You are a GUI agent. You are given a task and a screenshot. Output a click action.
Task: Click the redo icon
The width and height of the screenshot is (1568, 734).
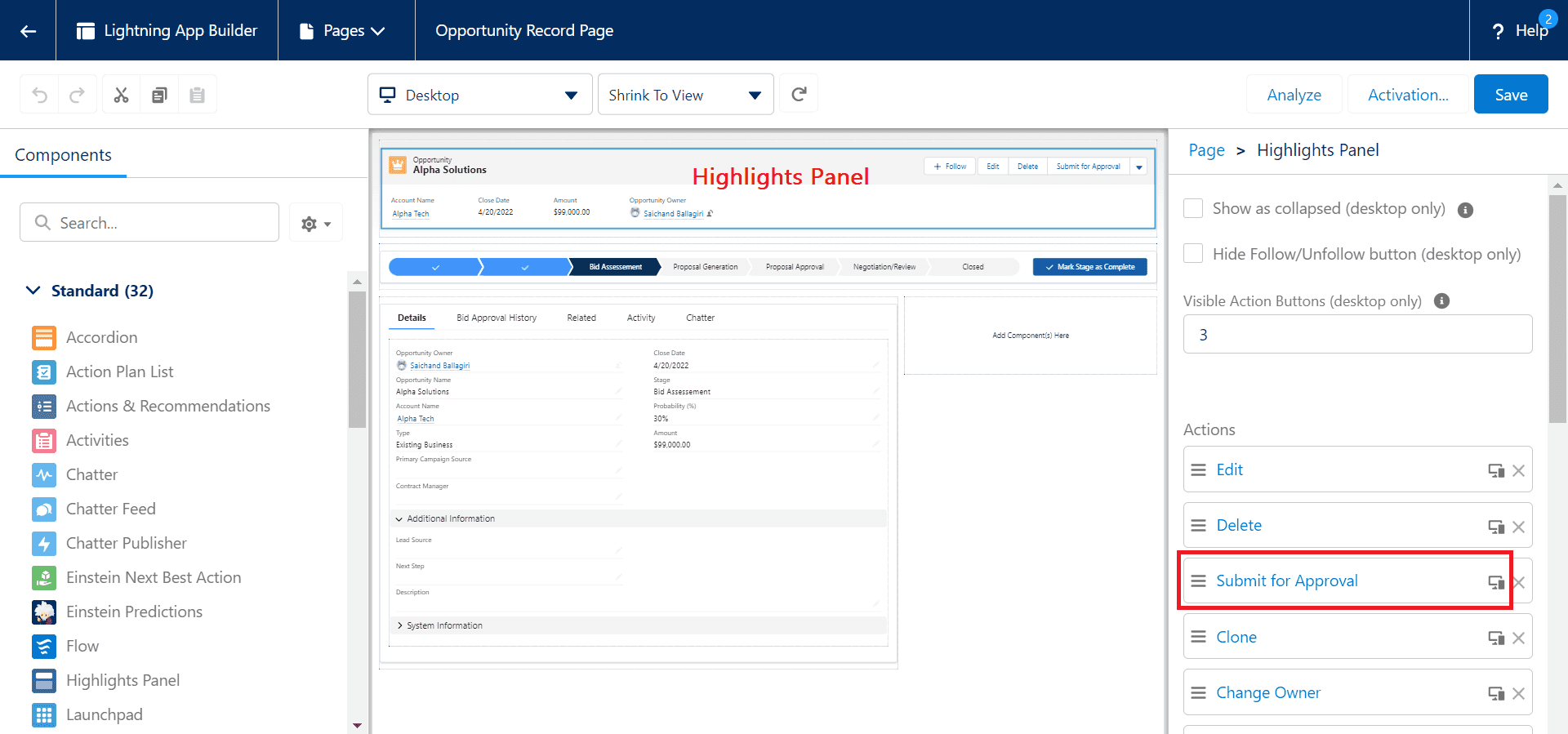(x=77, y=95)
